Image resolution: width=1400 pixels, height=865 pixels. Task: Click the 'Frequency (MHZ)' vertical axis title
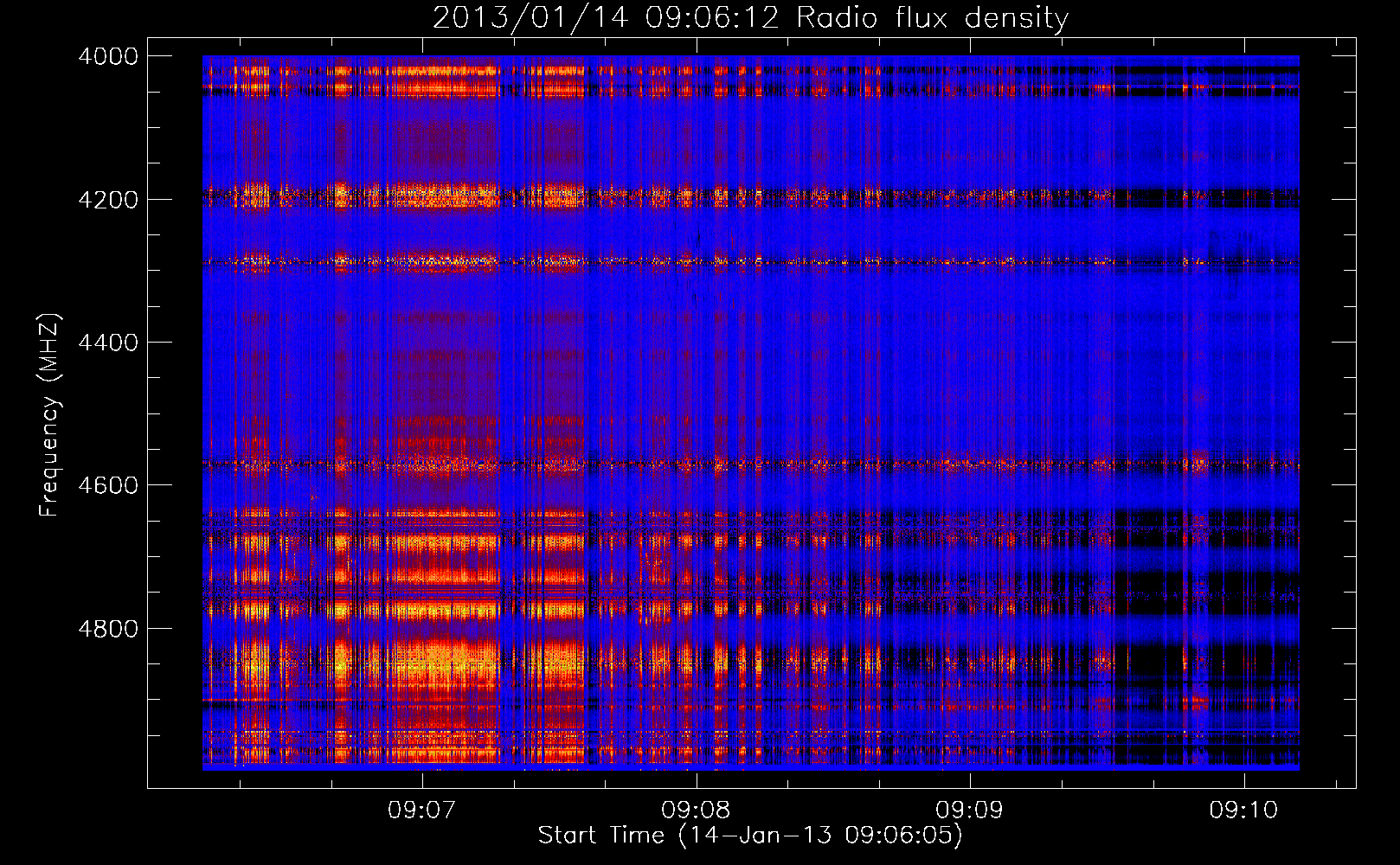point(50,414)
